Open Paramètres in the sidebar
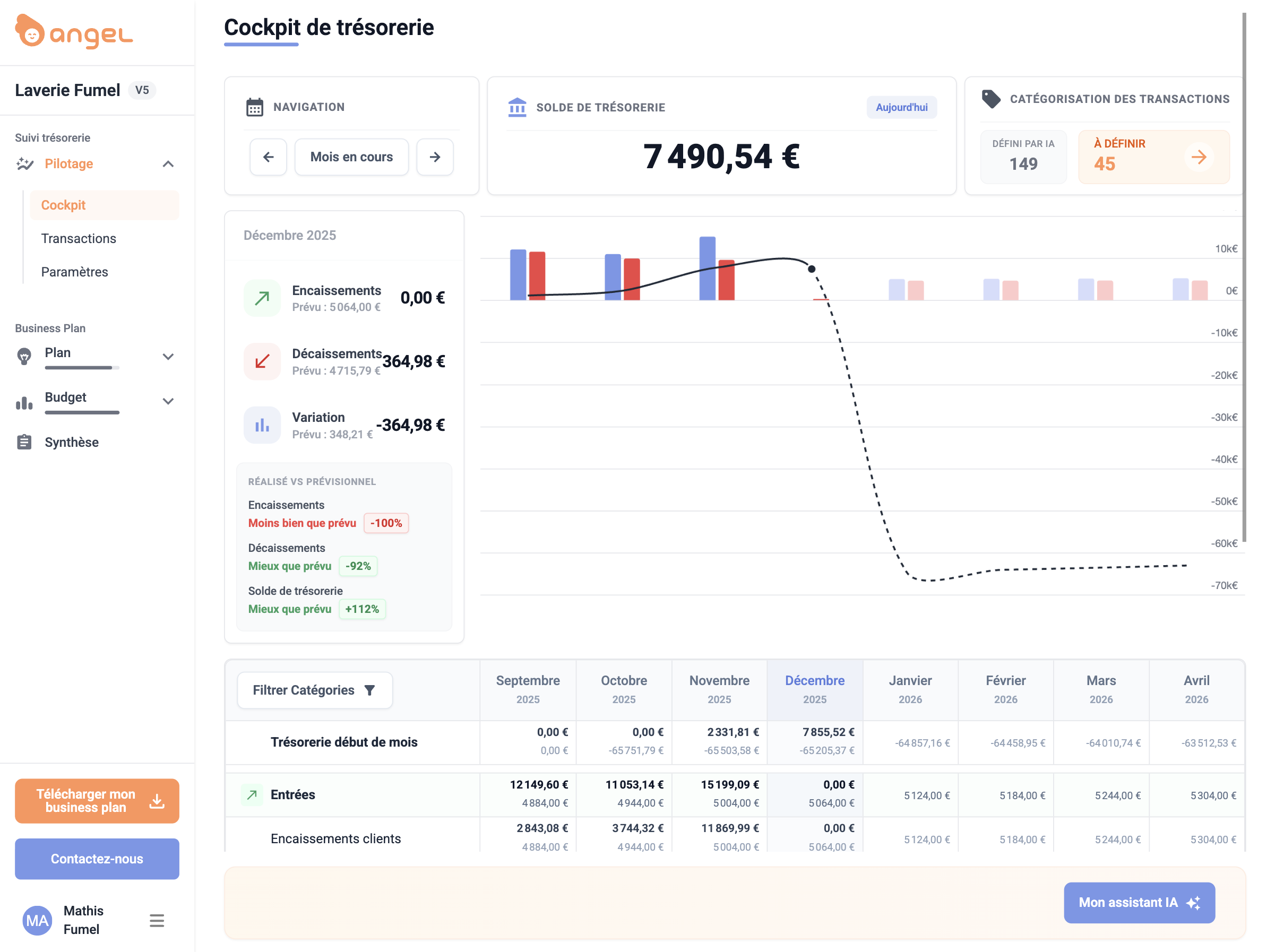 (74, 272)
